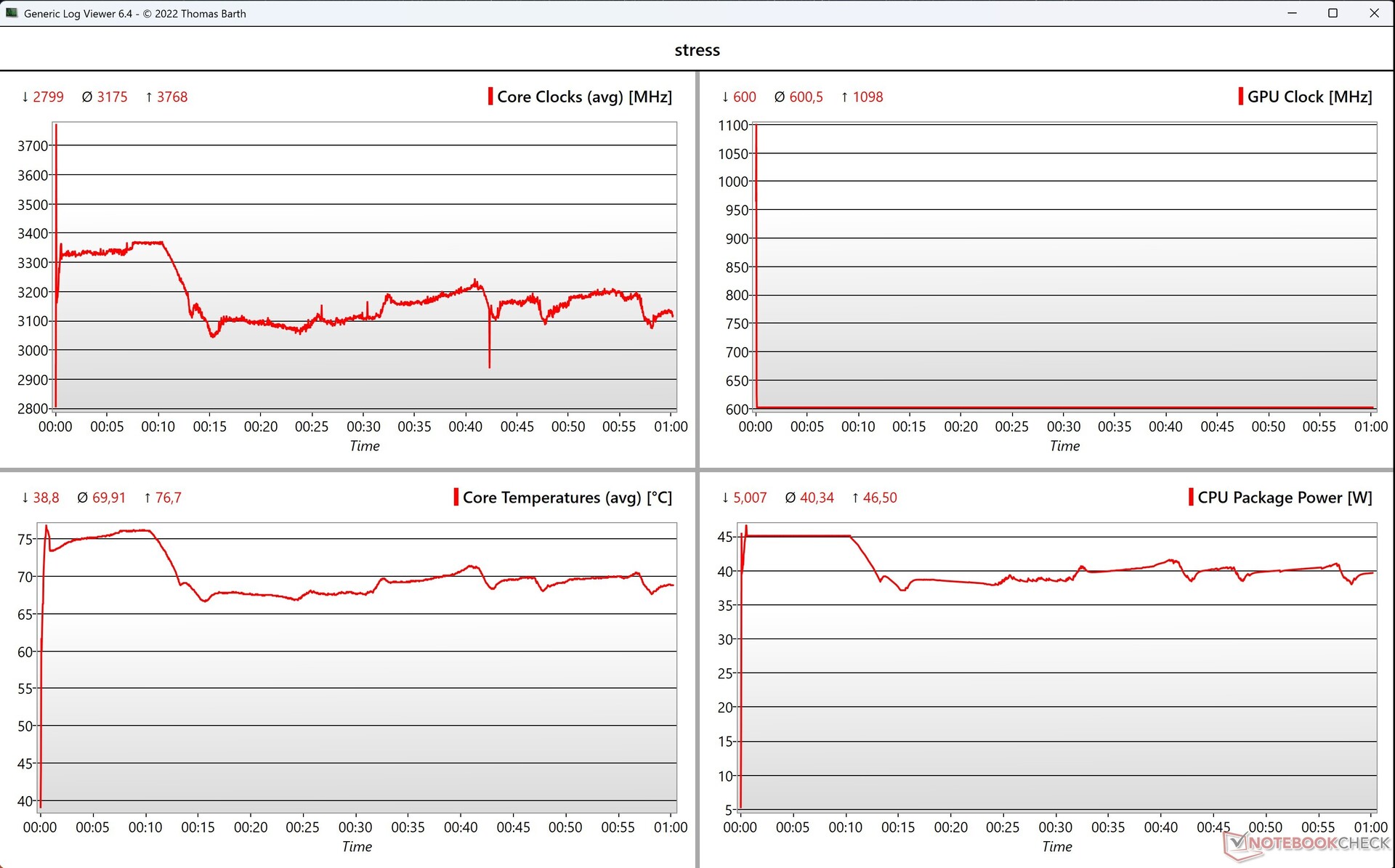The width and height of the screenshot is (1395, 868).
Task: Maximize the Generic Log Viewer window
Action: point(1333,13)
